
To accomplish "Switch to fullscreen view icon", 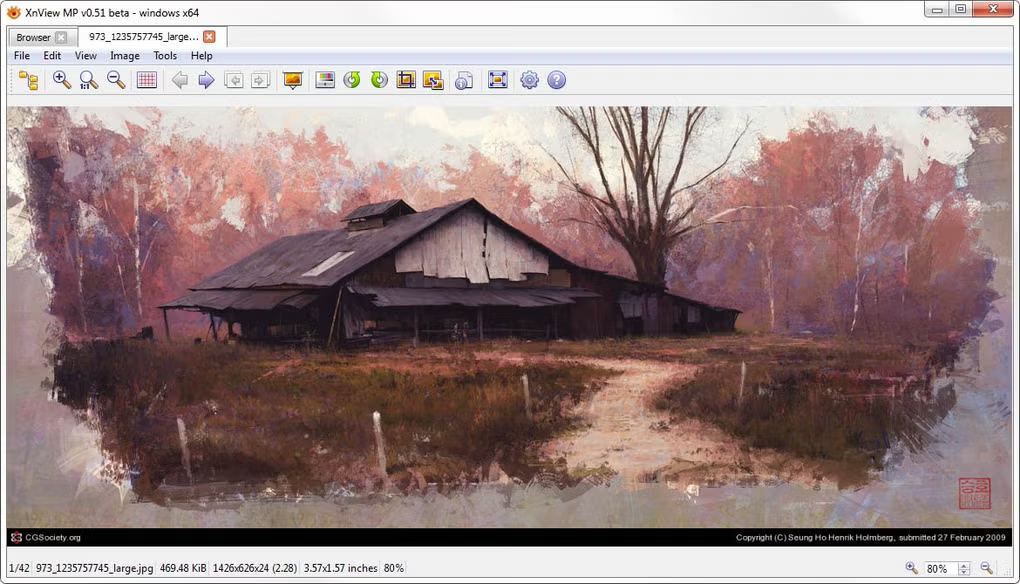I will 498,80.
